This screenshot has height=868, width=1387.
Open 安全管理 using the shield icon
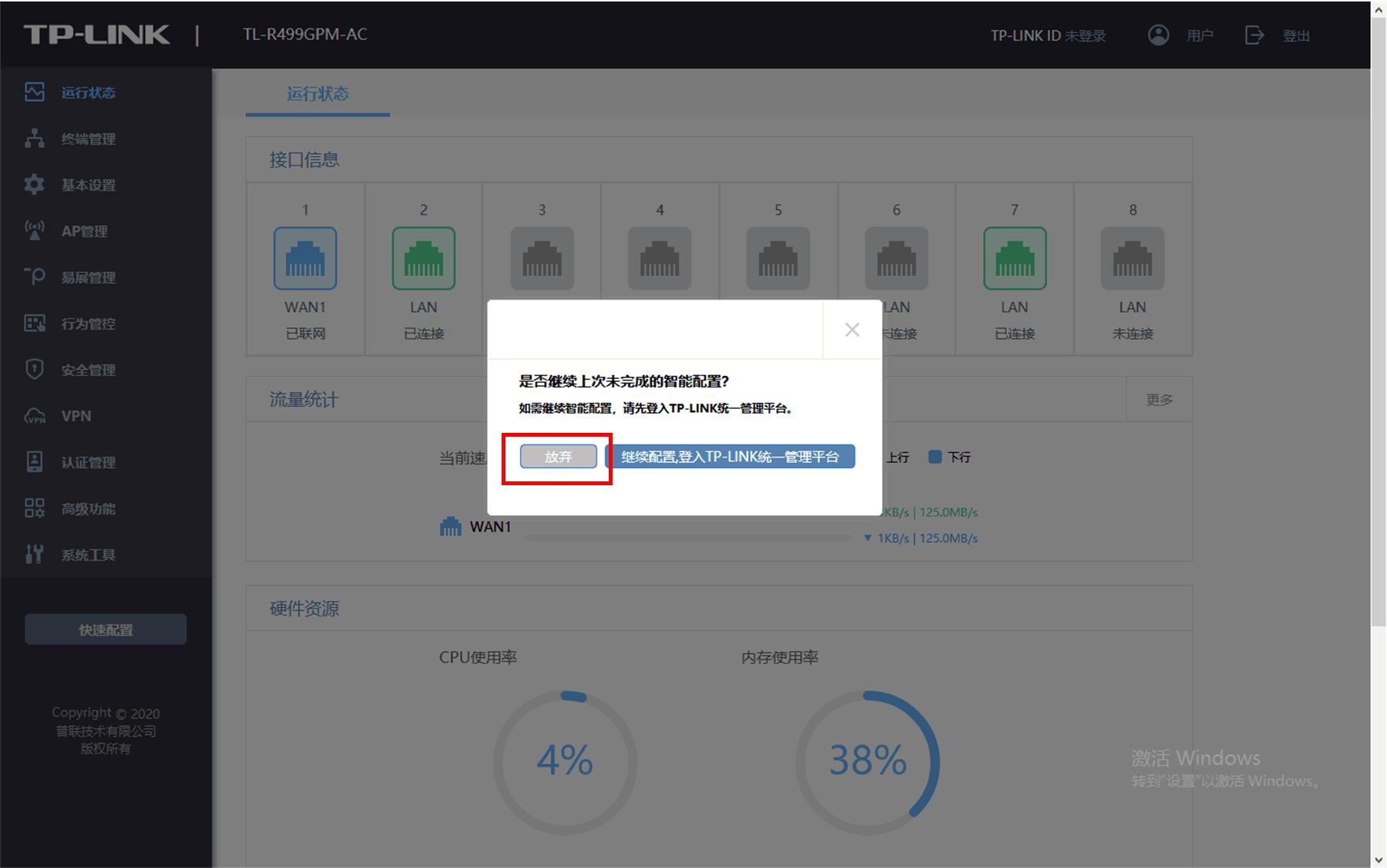click(34, 370)
